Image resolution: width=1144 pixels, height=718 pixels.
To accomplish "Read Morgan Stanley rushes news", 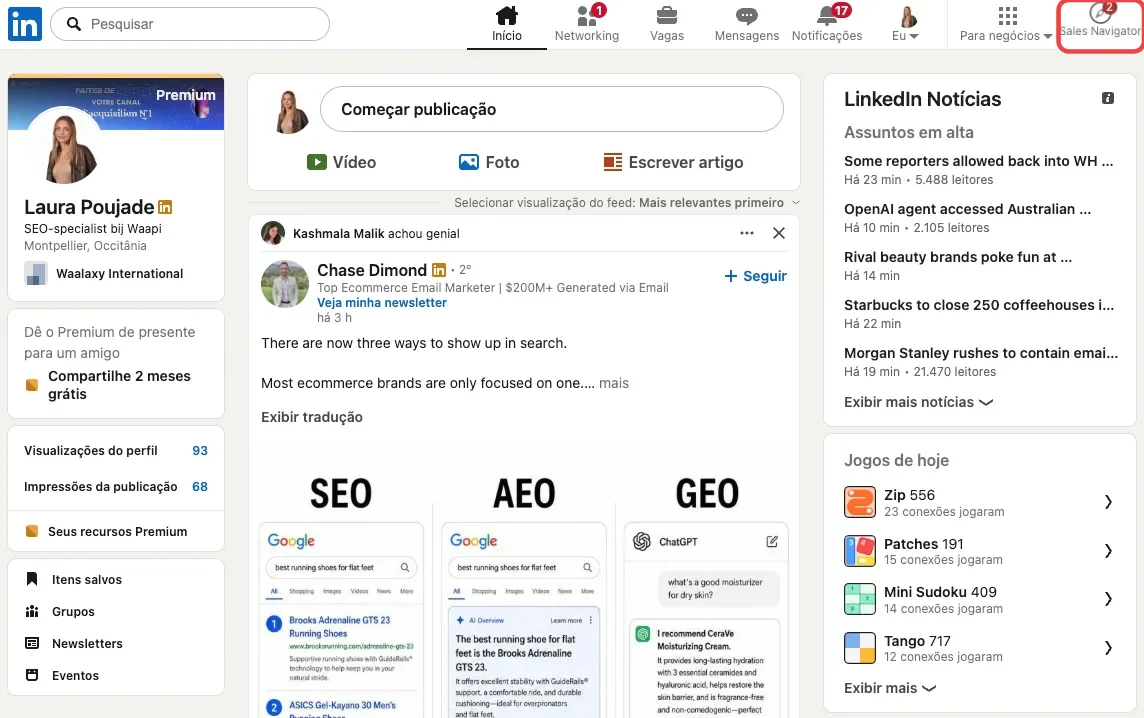I will coord(981,353).
